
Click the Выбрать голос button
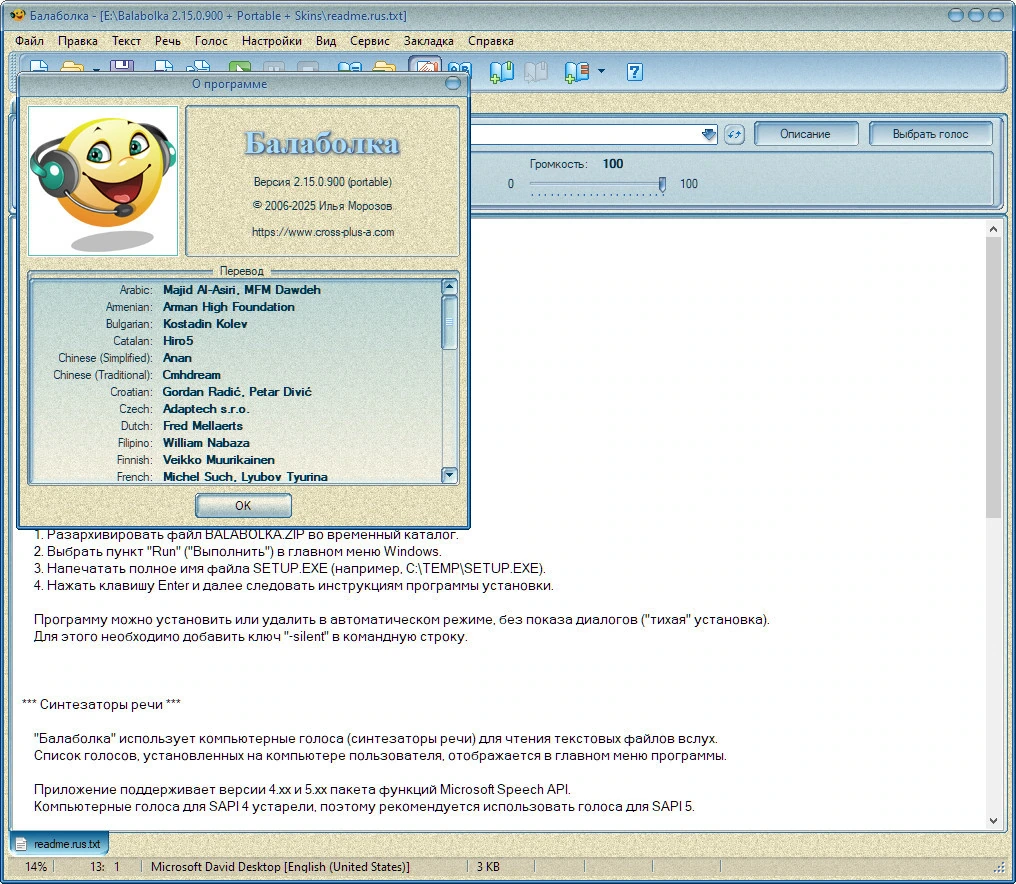(930, 134)
